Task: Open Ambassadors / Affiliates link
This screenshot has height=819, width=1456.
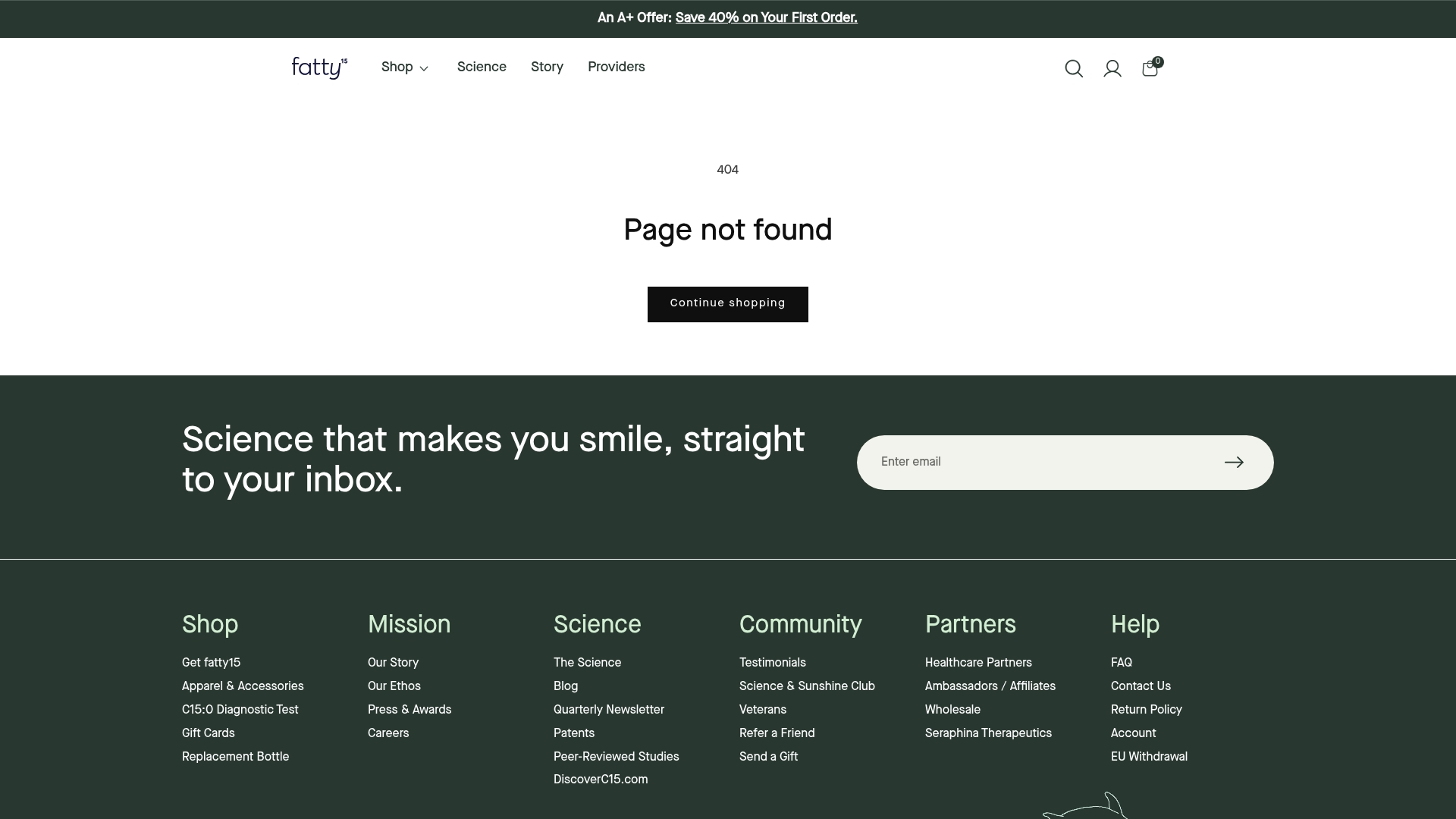Action: 990,686
